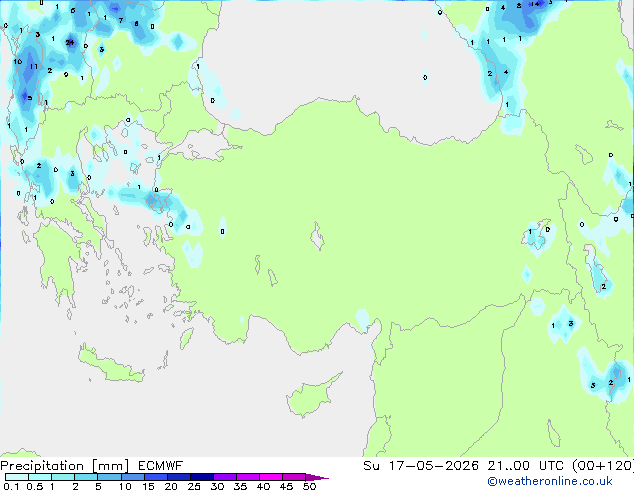Select the forecast date '17-05-2026' text

click(434, 466)
